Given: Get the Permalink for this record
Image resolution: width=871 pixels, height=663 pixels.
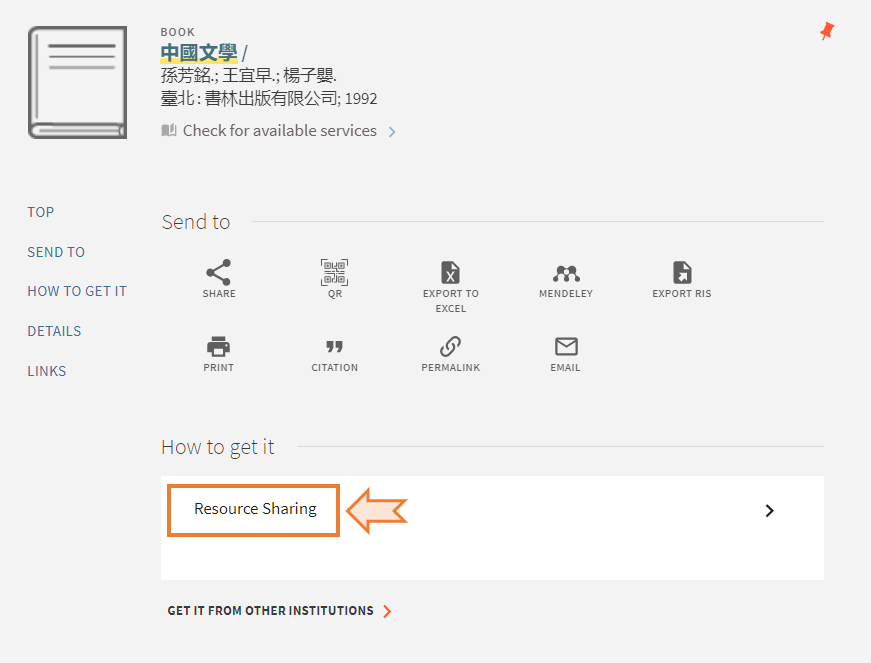Looking at the screenshot, I should click(x=450, y=346).
